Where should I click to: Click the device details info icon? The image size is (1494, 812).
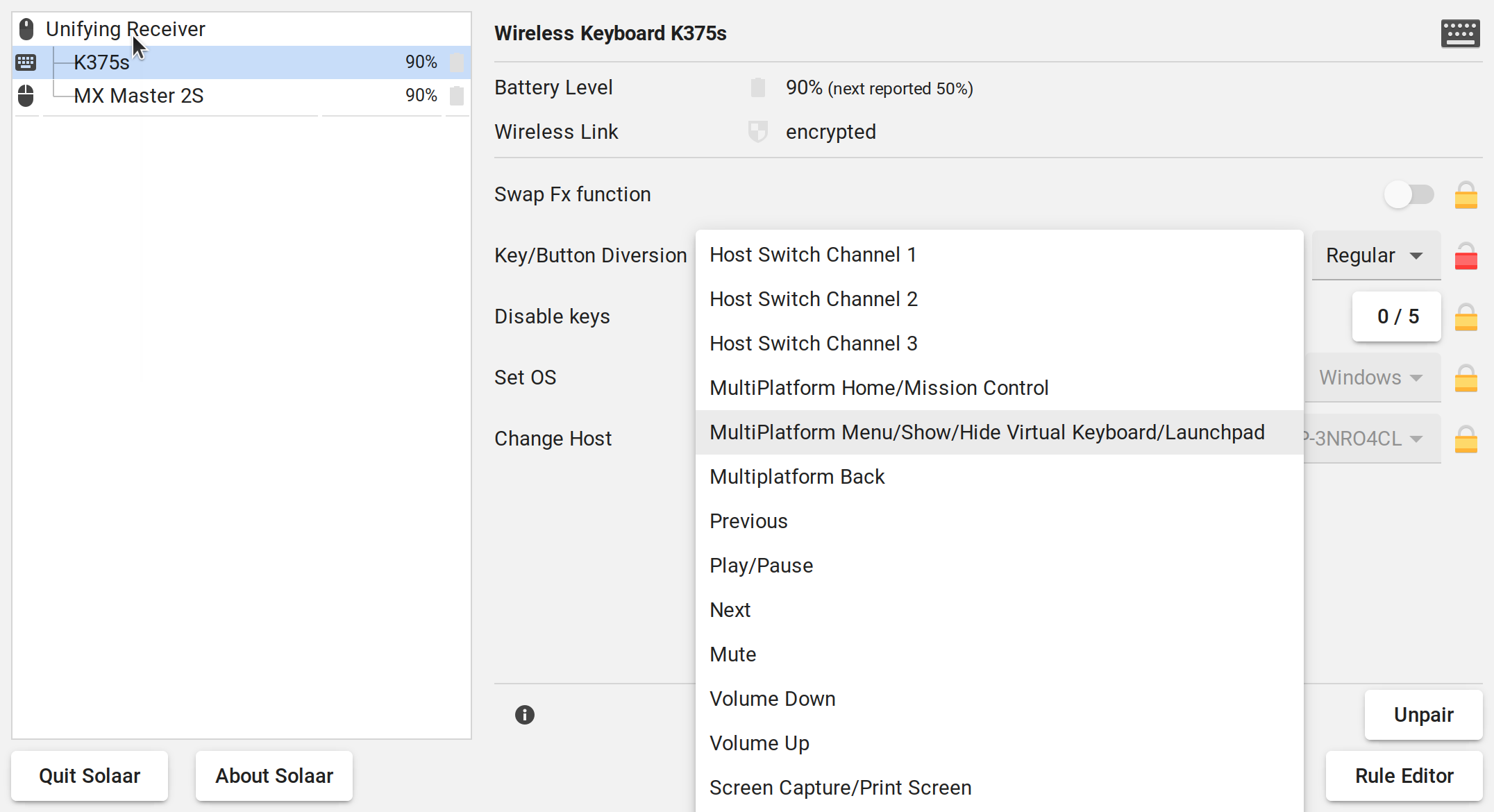(525, 715)
